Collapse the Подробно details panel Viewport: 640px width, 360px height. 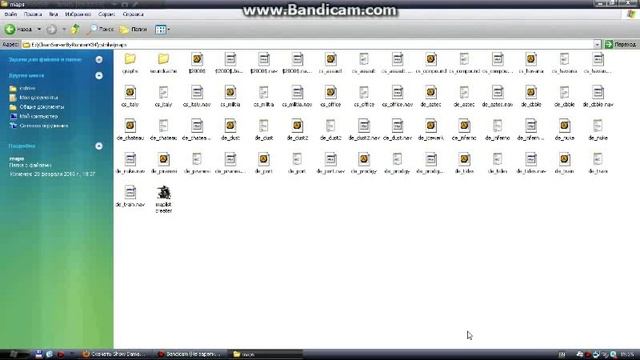[x=99, y=146]
